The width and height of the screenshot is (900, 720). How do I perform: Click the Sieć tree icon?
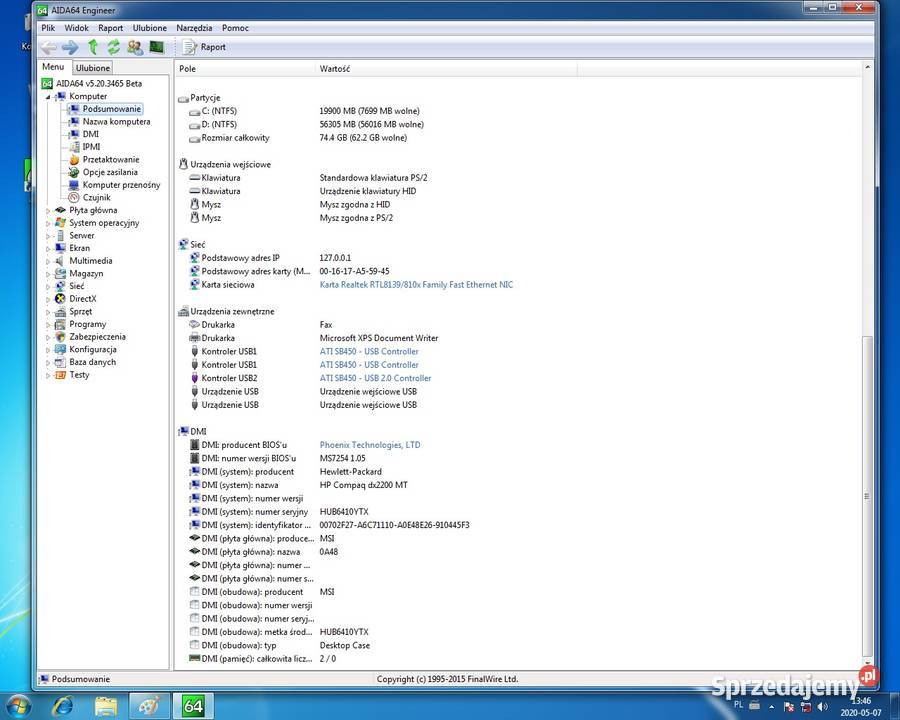coord(60,286)
